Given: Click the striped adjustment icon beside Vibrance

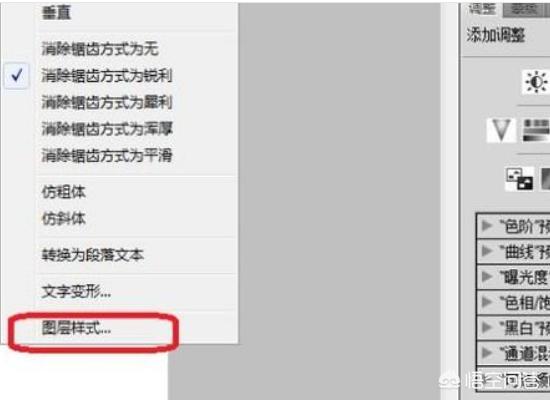Looking at the screenshot, I should coord(536,130).
